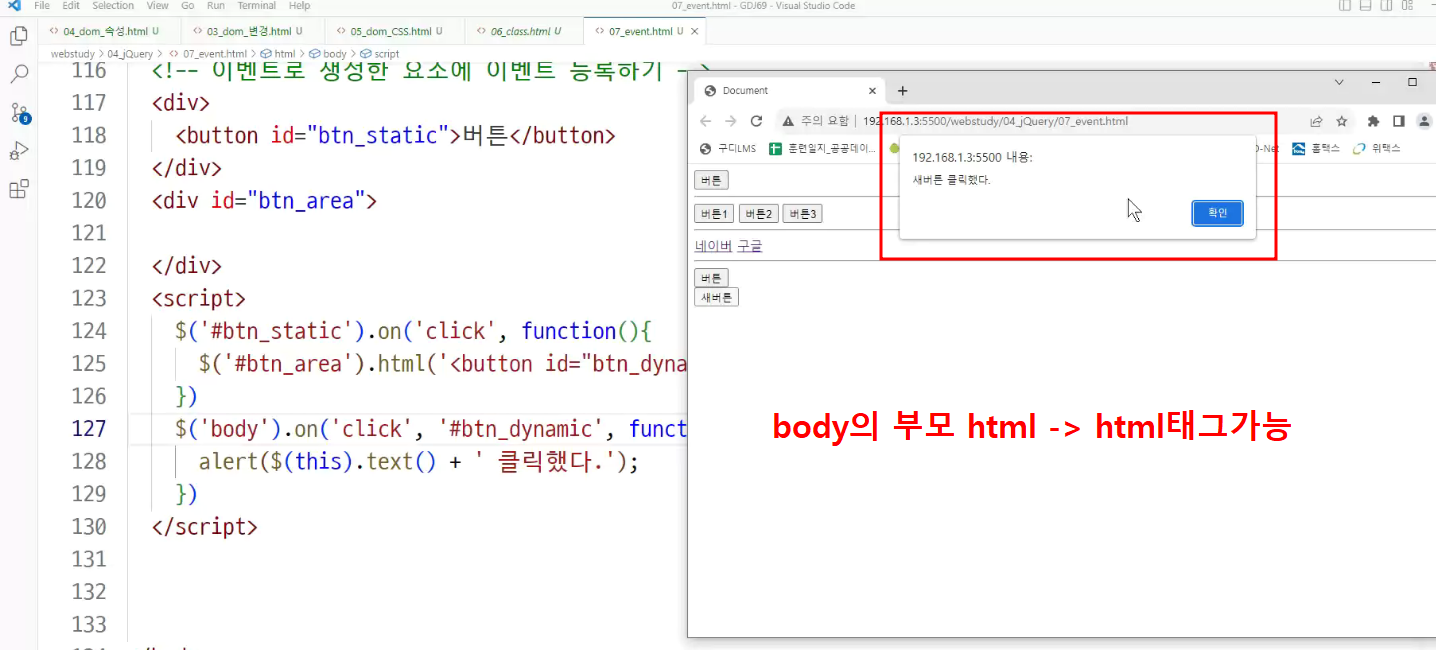
Task: Open the 구디LMS bookmark
Action: click(x=728, y=148)
